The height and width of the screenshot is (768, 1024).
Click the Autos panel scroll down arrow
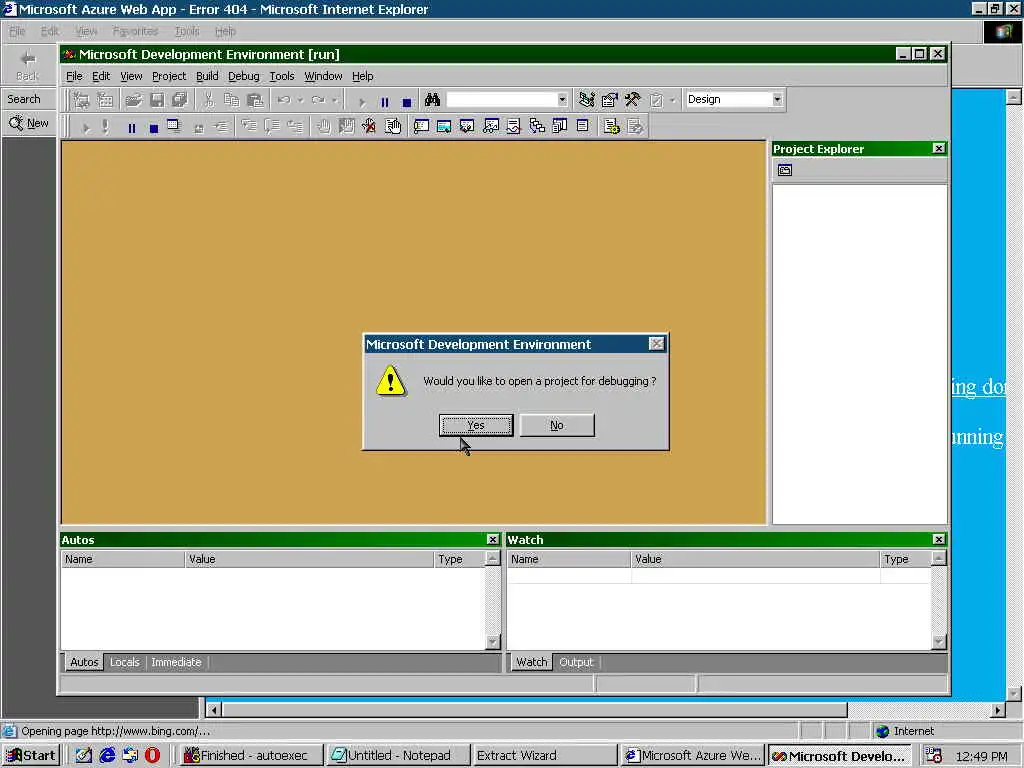(492, 642)
